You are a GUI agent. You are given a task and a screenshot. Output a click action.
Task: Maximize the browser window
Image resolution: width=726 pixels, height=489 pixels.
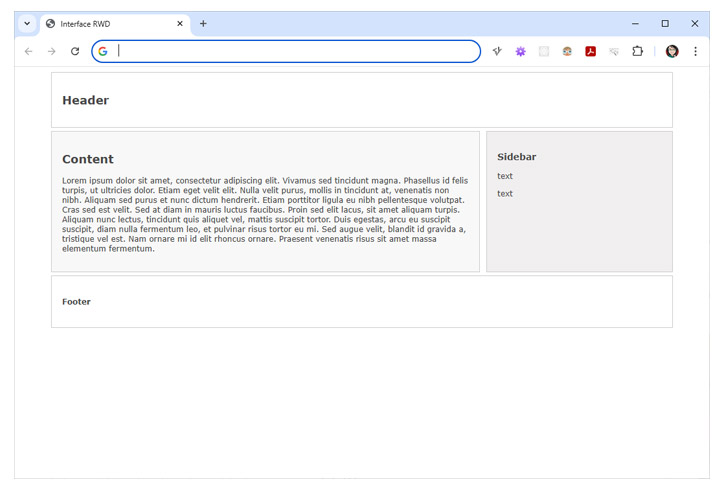pos(665,23)
